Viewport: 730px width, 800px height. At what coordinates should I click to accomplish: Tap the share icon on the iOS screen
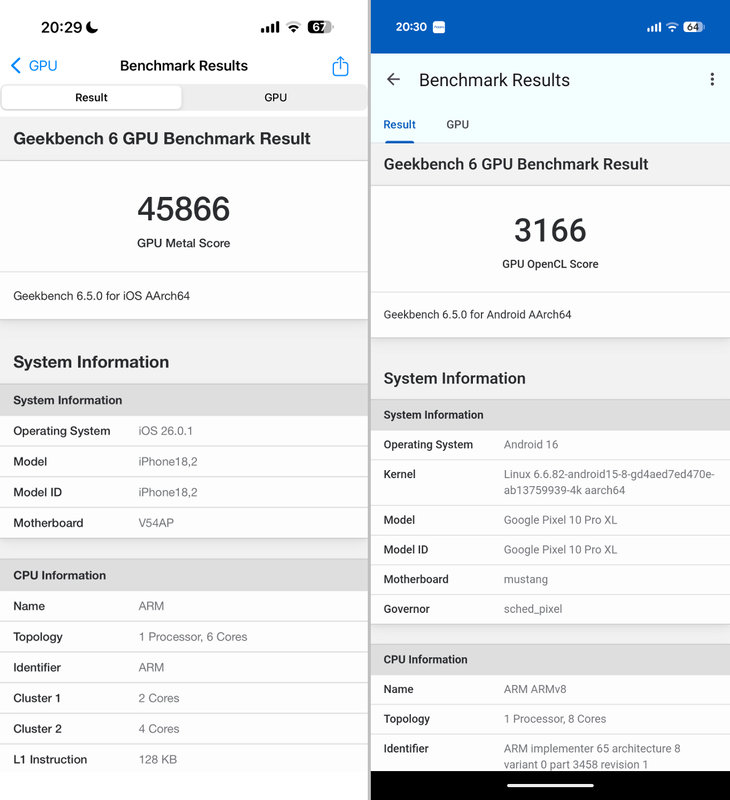[340, 66]
